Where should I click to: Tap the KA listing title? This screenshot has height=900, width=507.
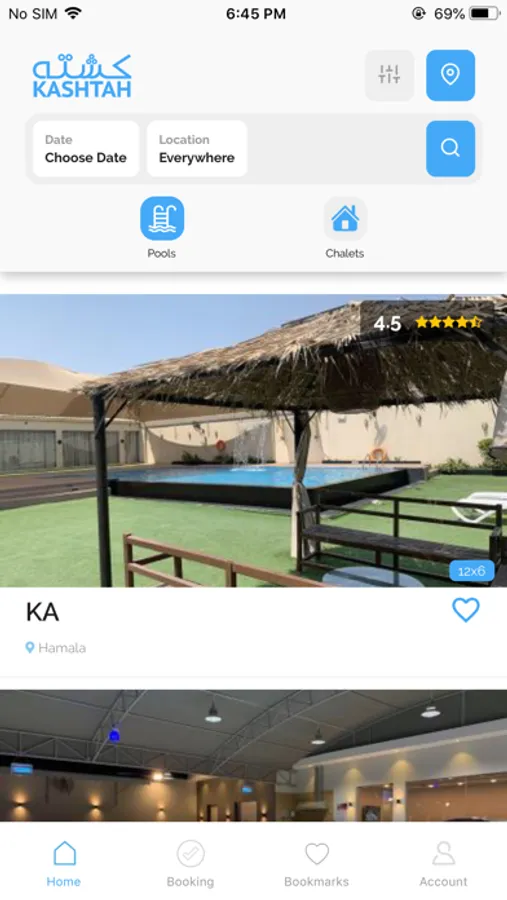point(42,612)
